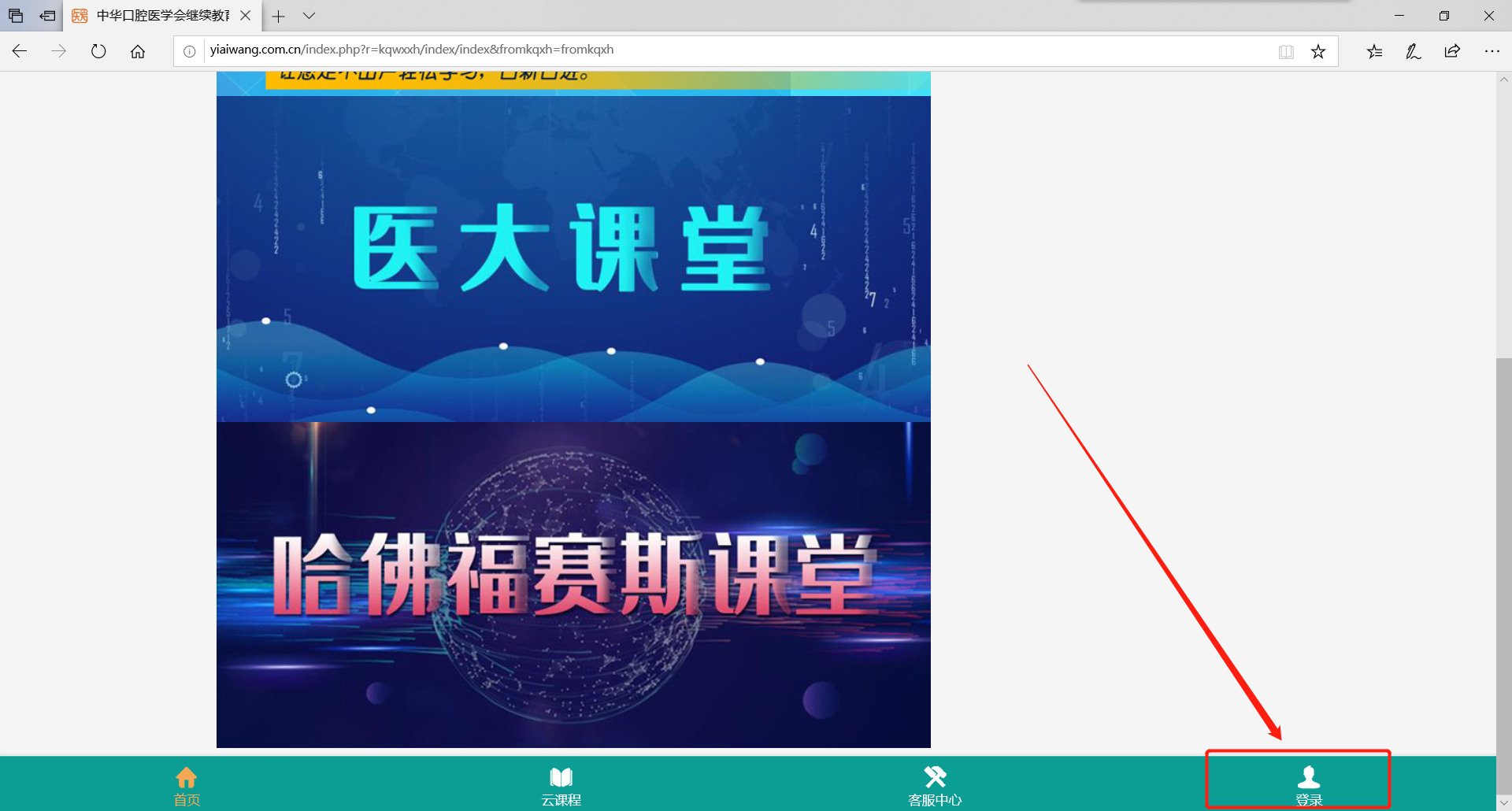This screenshot has width=1512, height=811.
Task: Click the 首页 home icon in bottom bar
Action: 187,784
